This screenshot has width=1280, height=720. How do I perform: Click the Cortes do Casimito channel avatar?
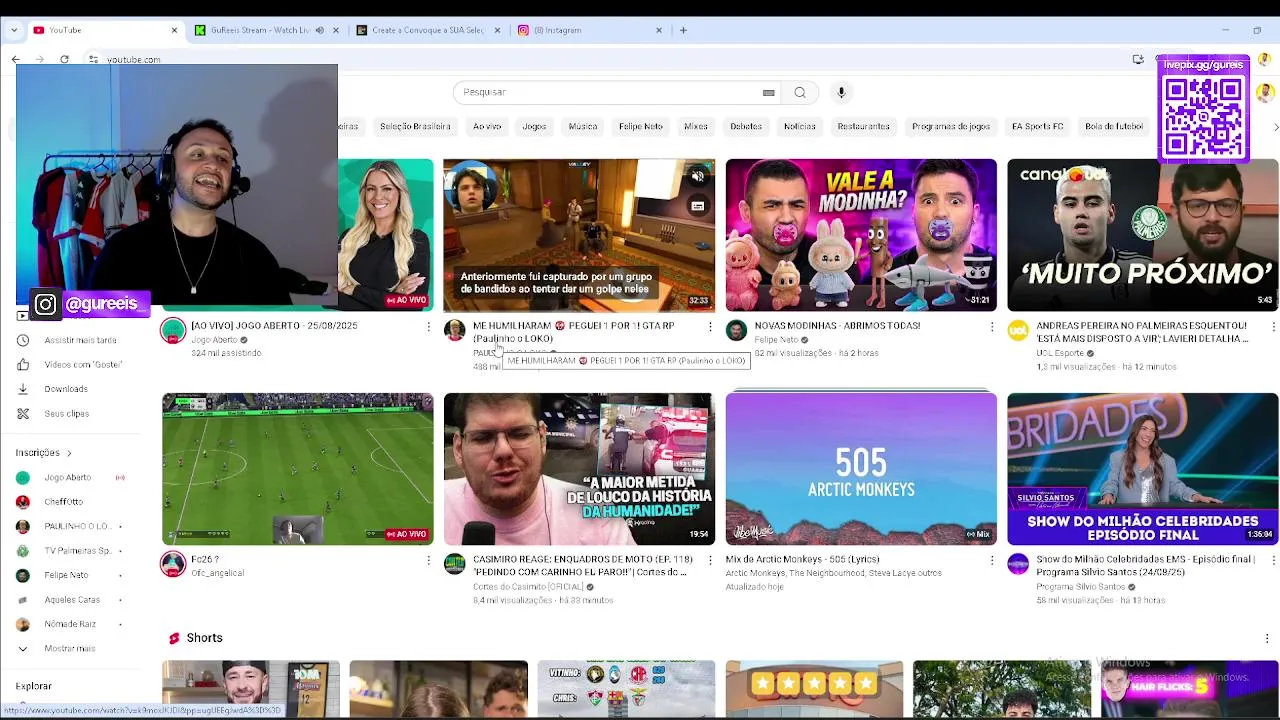tap(455, 564)
